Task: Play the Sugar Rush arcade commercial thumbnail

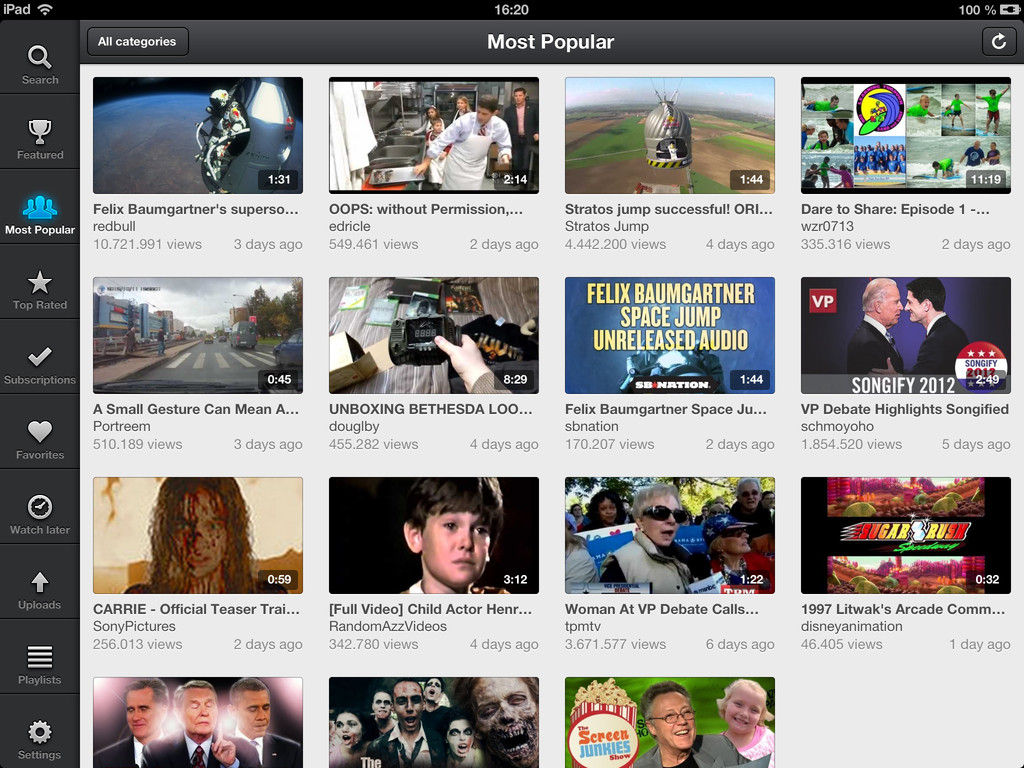Action: click(906, 535)
